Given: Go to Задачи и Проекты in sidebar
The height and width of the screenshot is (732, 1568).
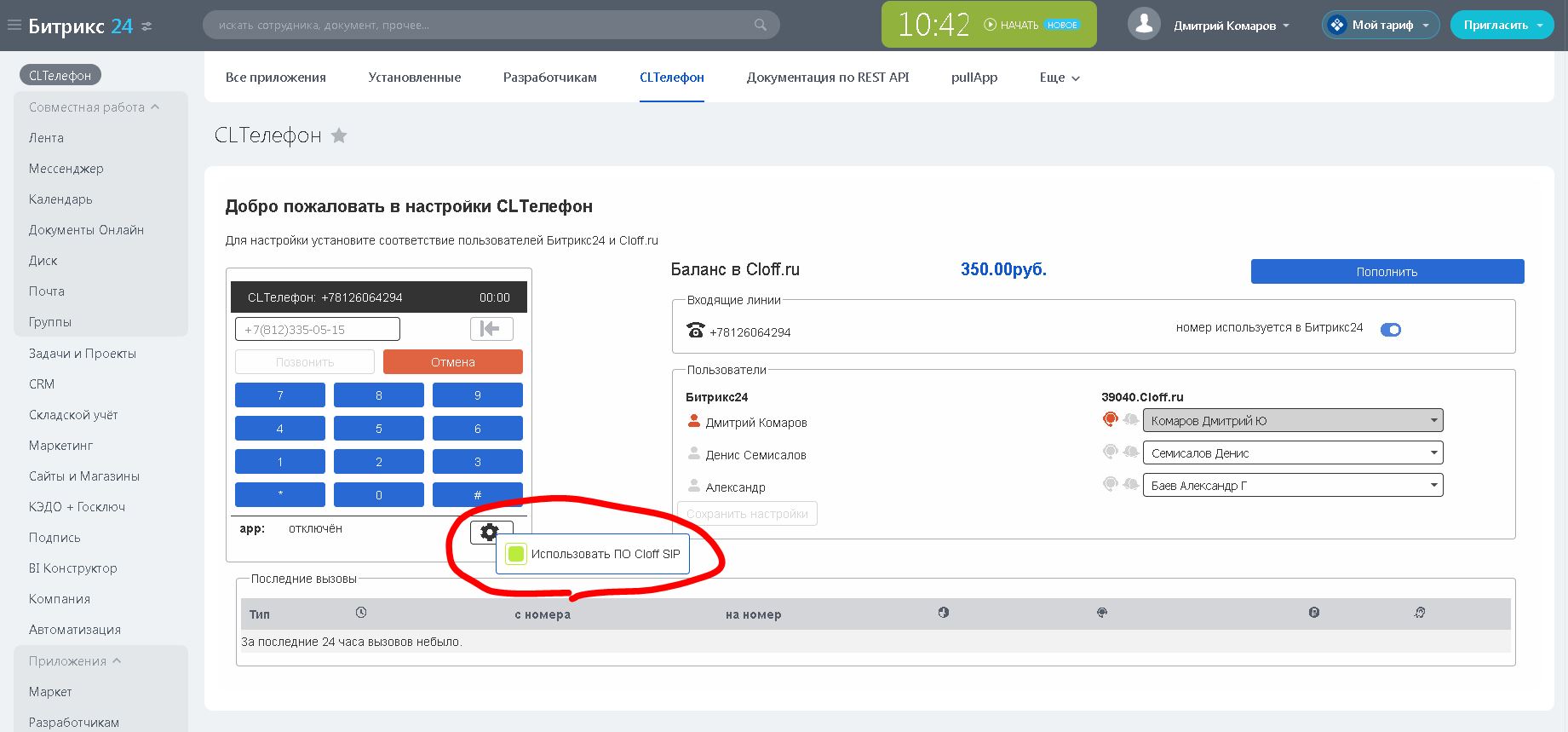Looking at the screenshot, I should click(83, 354).
